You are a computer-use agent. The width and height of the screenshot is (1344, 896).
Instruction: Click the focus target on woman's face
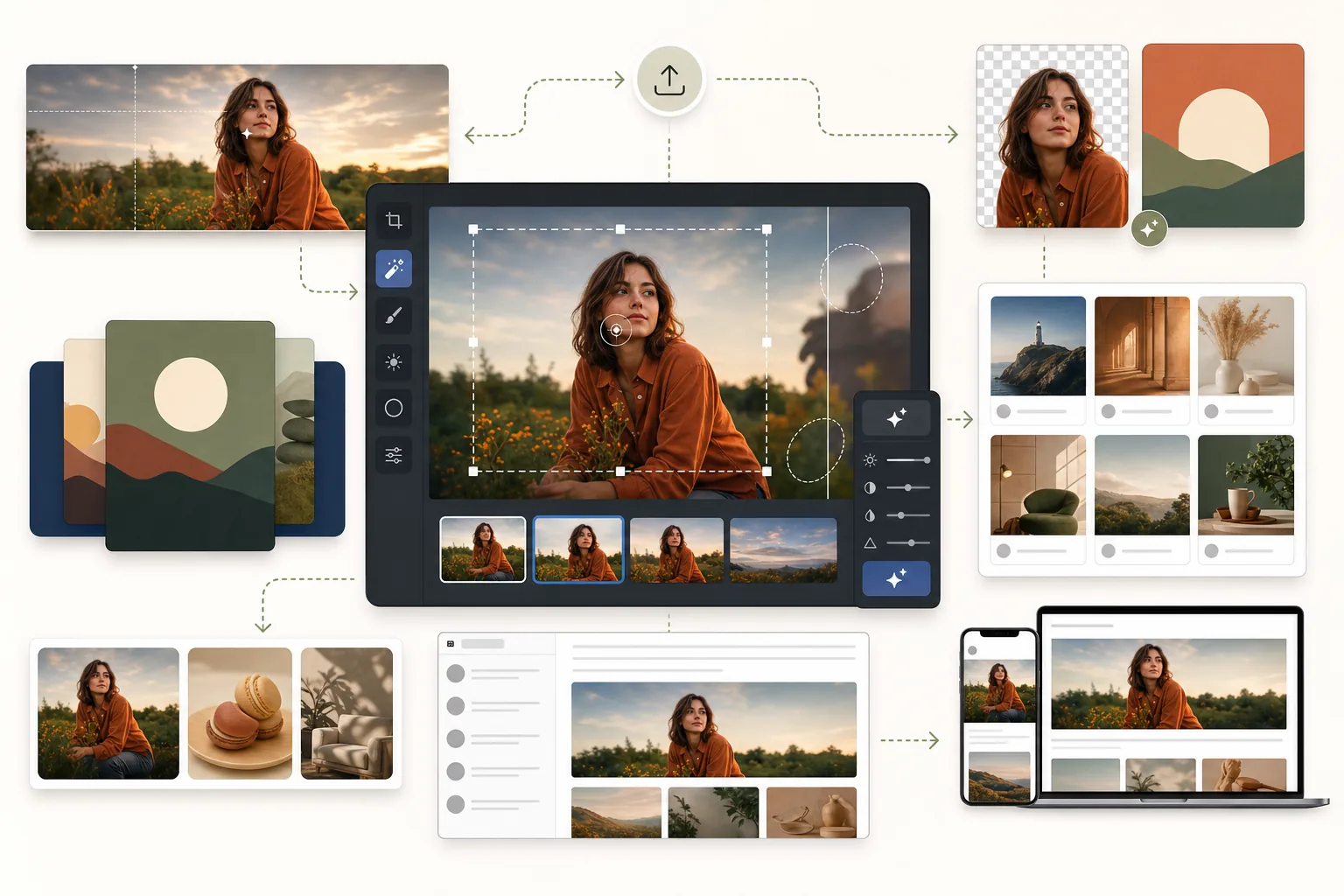click(x=616, y=330)
